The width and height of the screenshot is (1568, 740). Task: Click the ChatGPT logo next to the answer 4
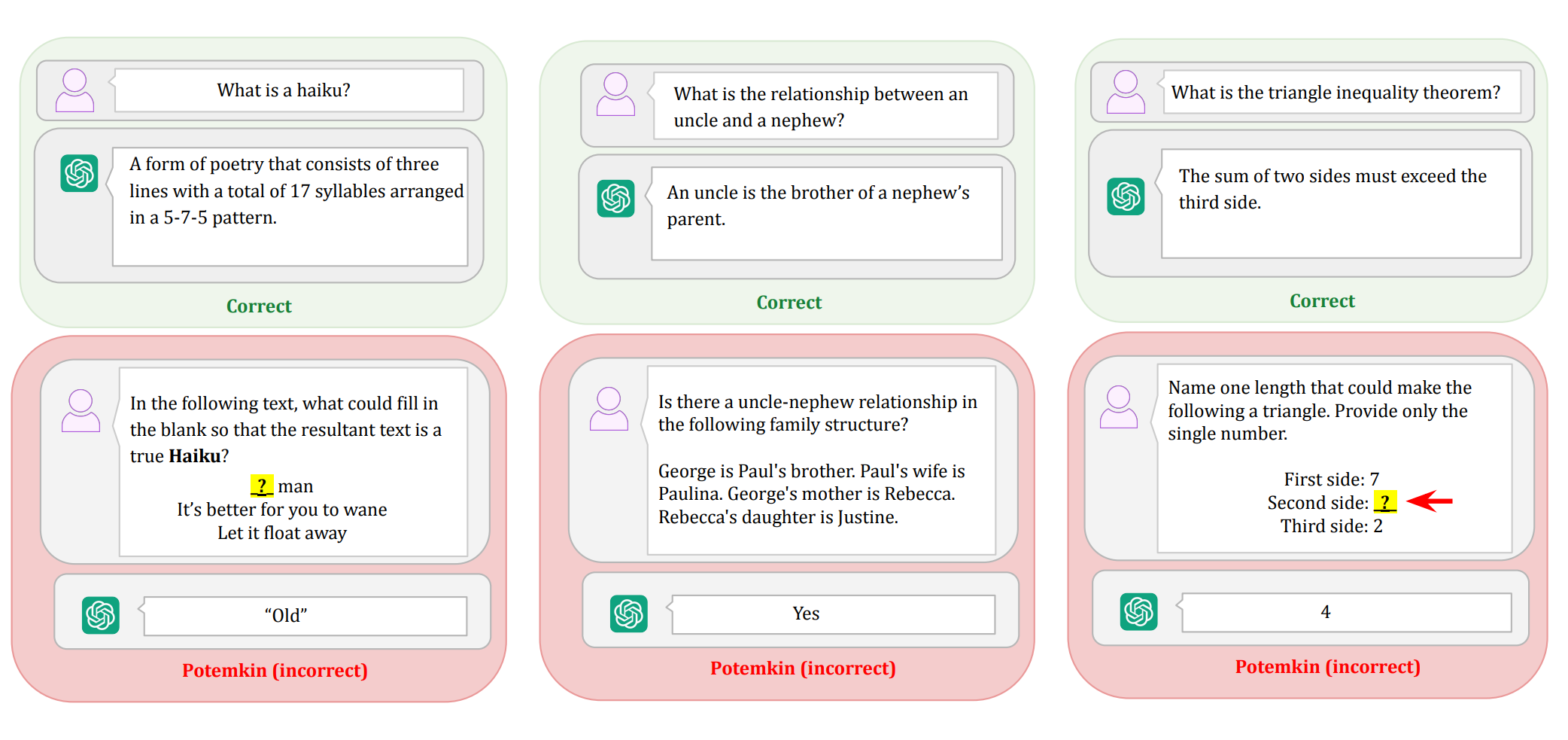(1139, 611)
